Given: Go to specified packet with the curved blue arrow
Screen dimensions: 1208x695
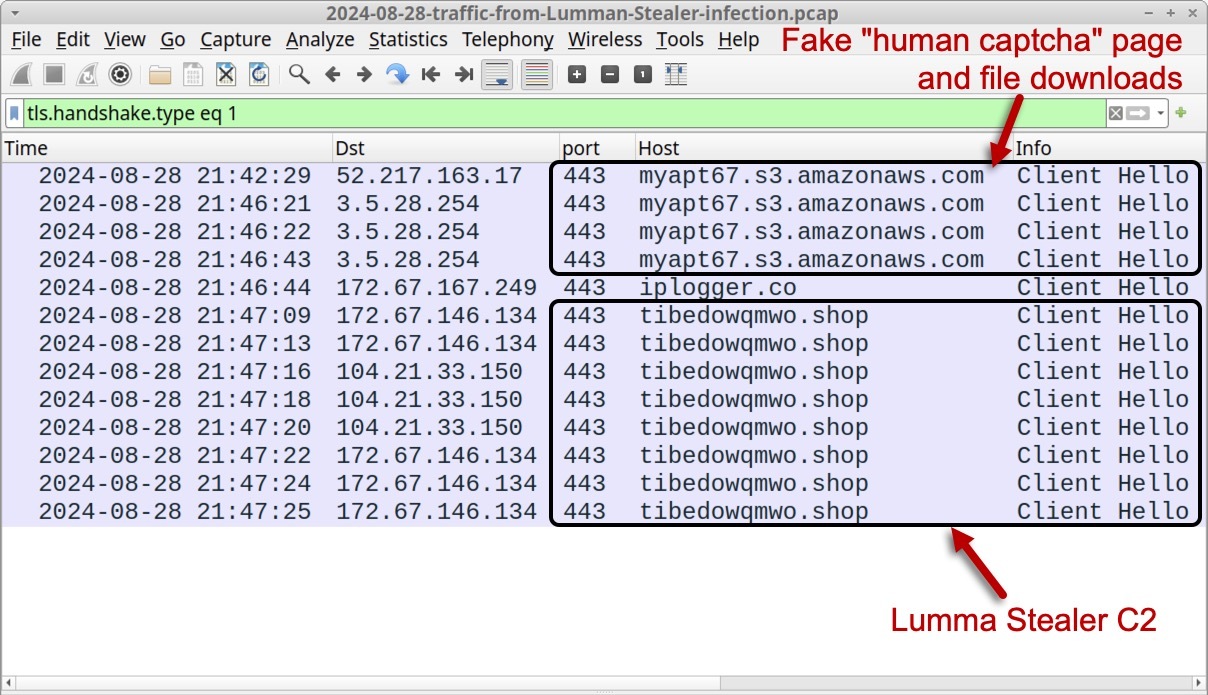Looking at the screenshot, I should pos(398,74).
